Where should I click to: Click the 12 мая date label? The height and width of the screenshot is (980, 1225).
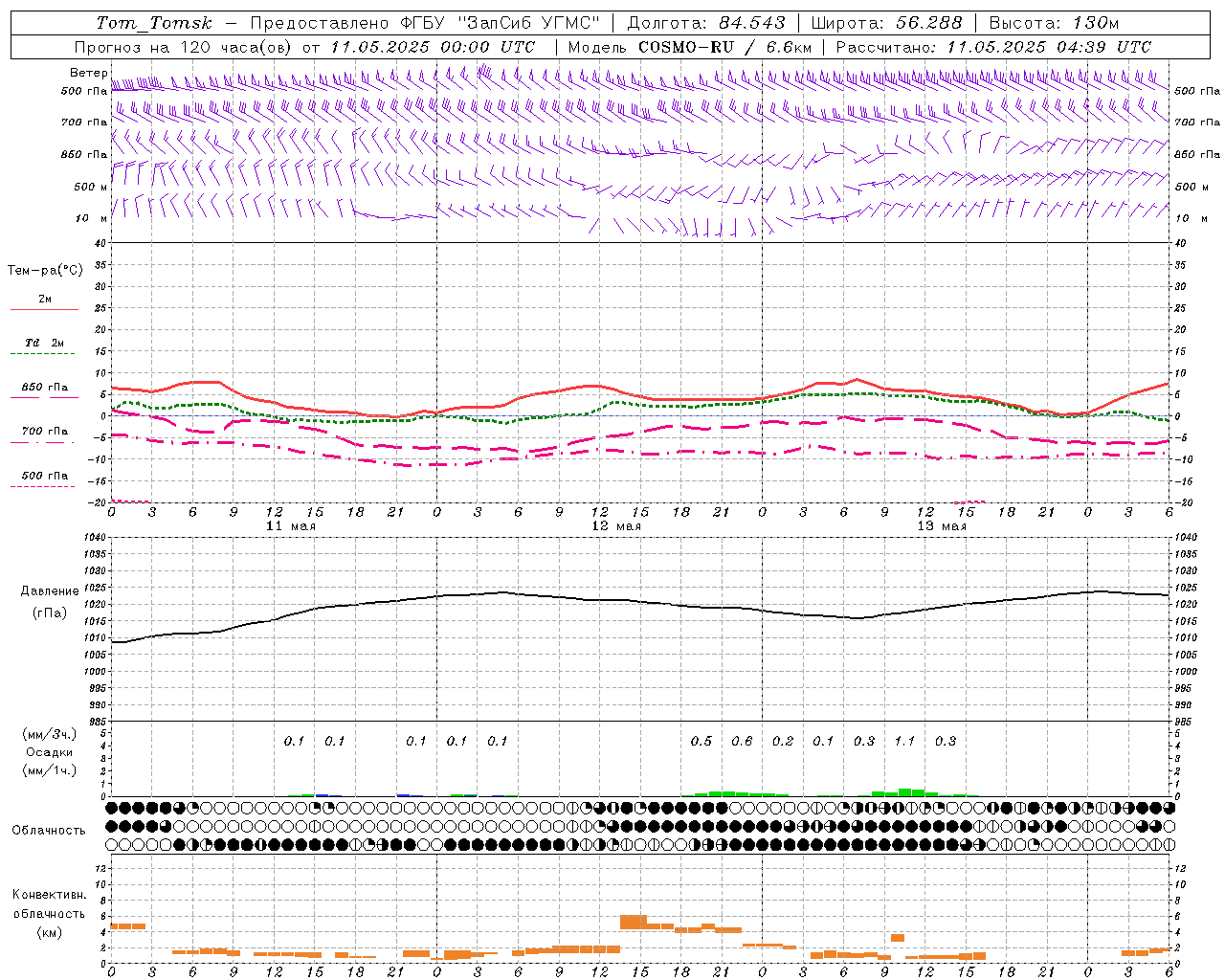pyautogui.click(x=616, y=526)
